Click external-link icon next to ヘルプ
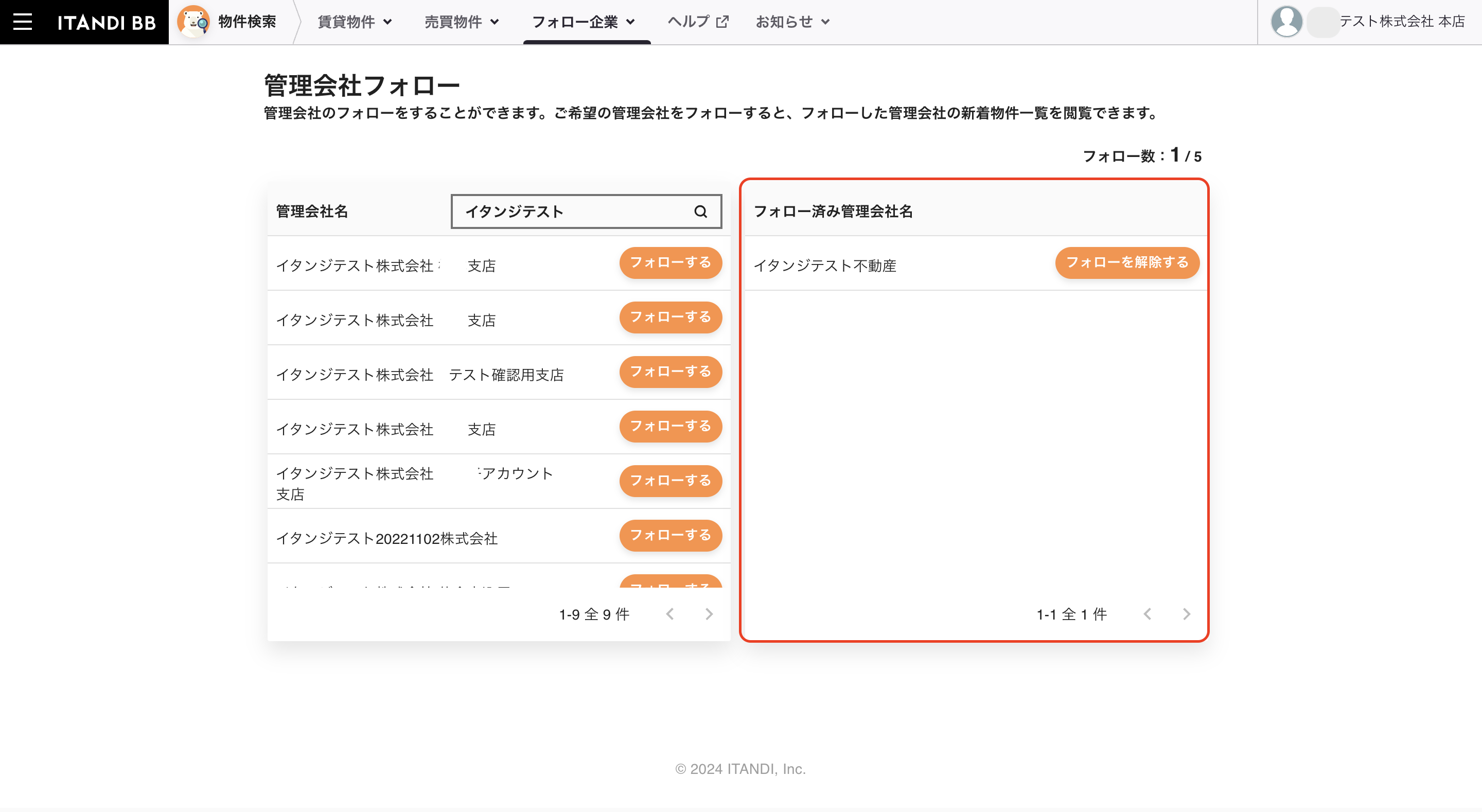 tap(722, 22)
